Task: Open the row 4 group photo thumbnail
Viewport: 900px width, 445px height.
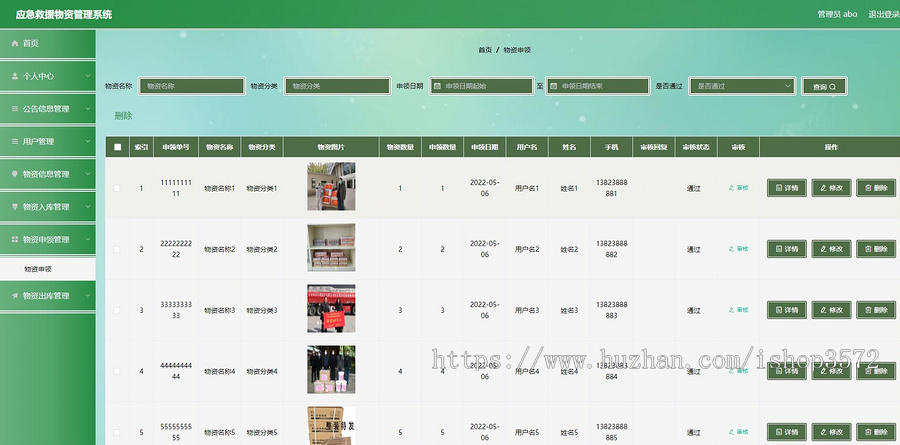Action: click(x=331, y=369)
